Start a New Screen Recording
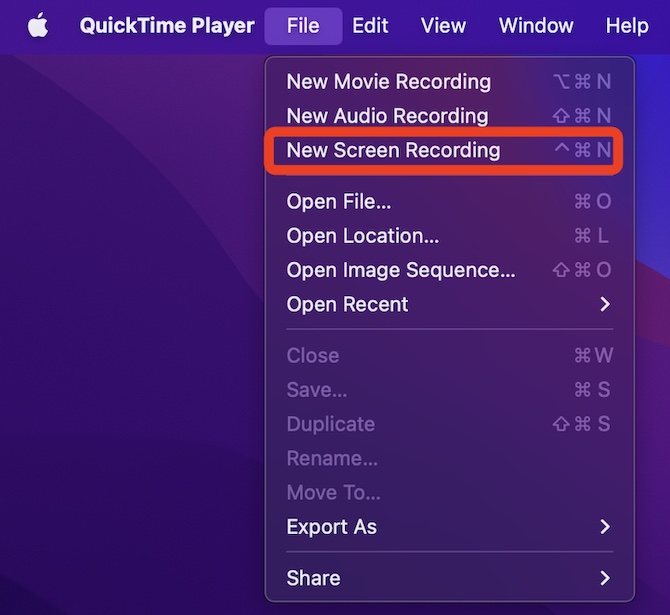Viewport: 670px width, 615px height. (x=449, y=150)
